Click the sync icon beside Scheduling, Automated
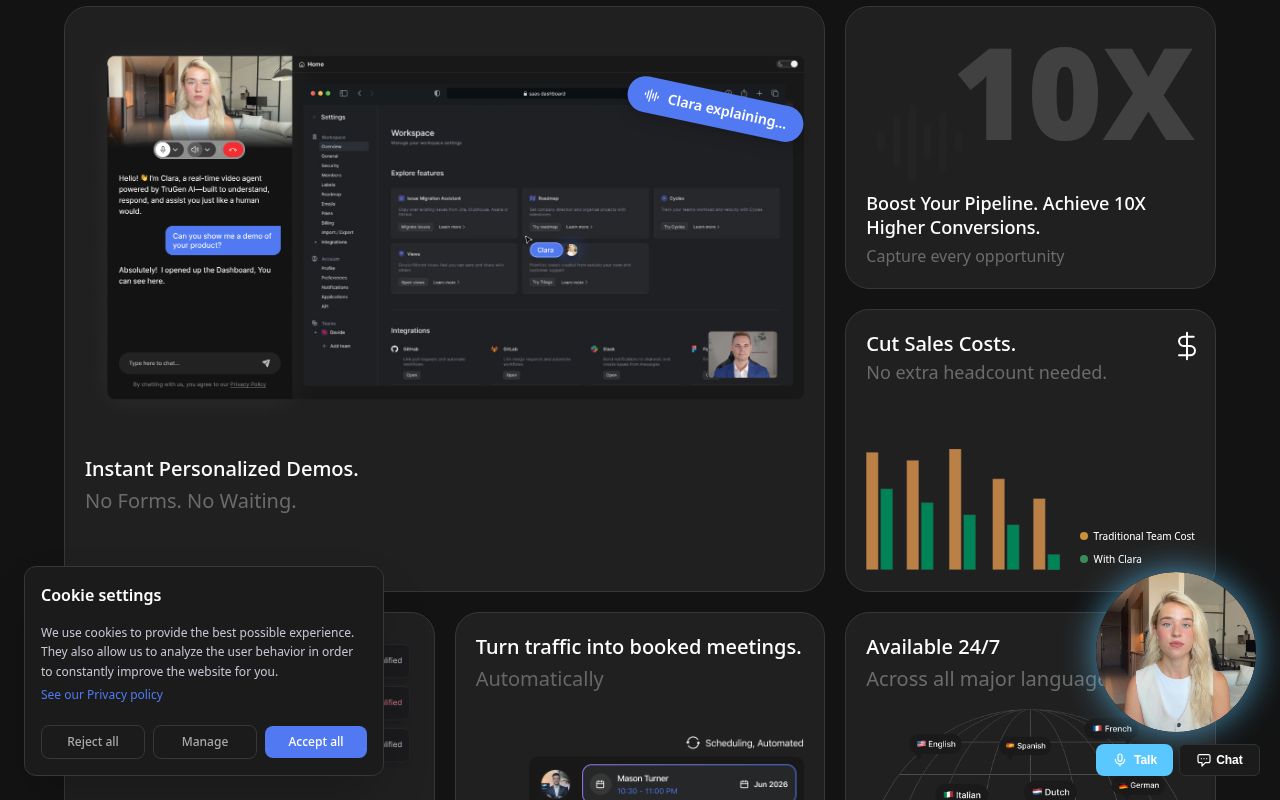 point(692,743)
